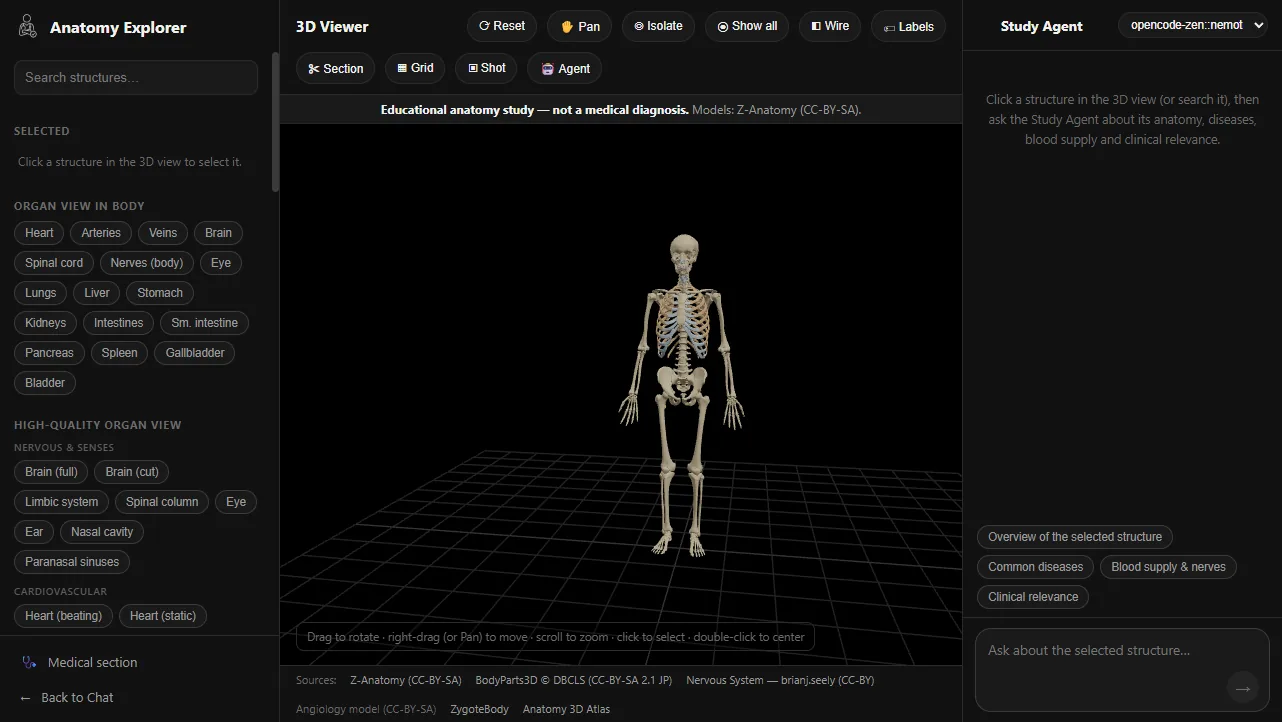Open the Anatomy 3D Atlas source link
Screen dimensions: 1282x722
click(x=566, y=710)
